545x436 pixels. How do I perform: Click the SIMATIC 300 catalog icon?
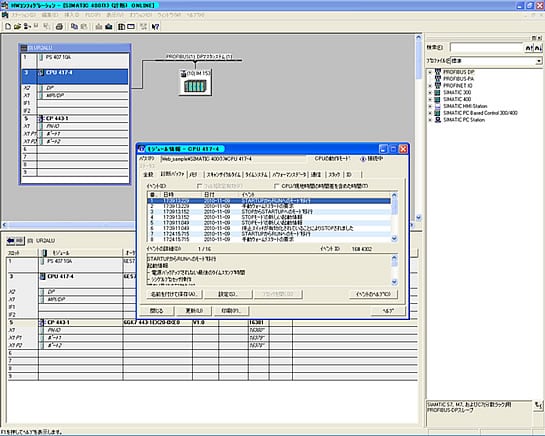[438, 92]
